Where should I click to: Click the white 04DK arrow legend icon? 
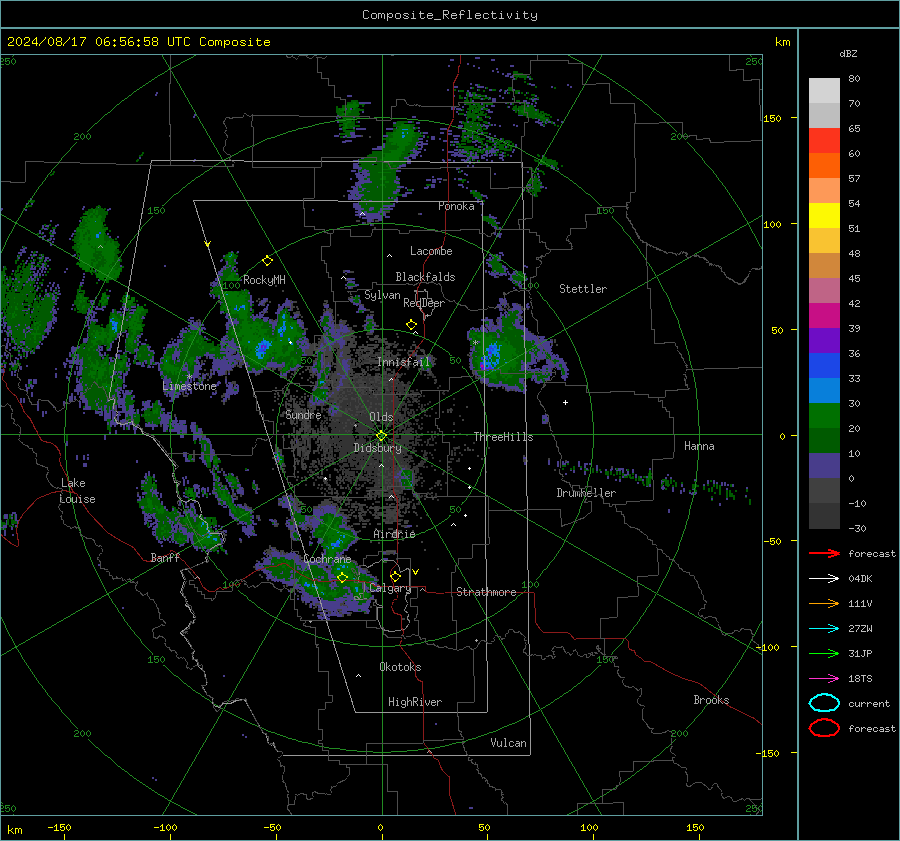pyautogui.click(x=824, y=579)
